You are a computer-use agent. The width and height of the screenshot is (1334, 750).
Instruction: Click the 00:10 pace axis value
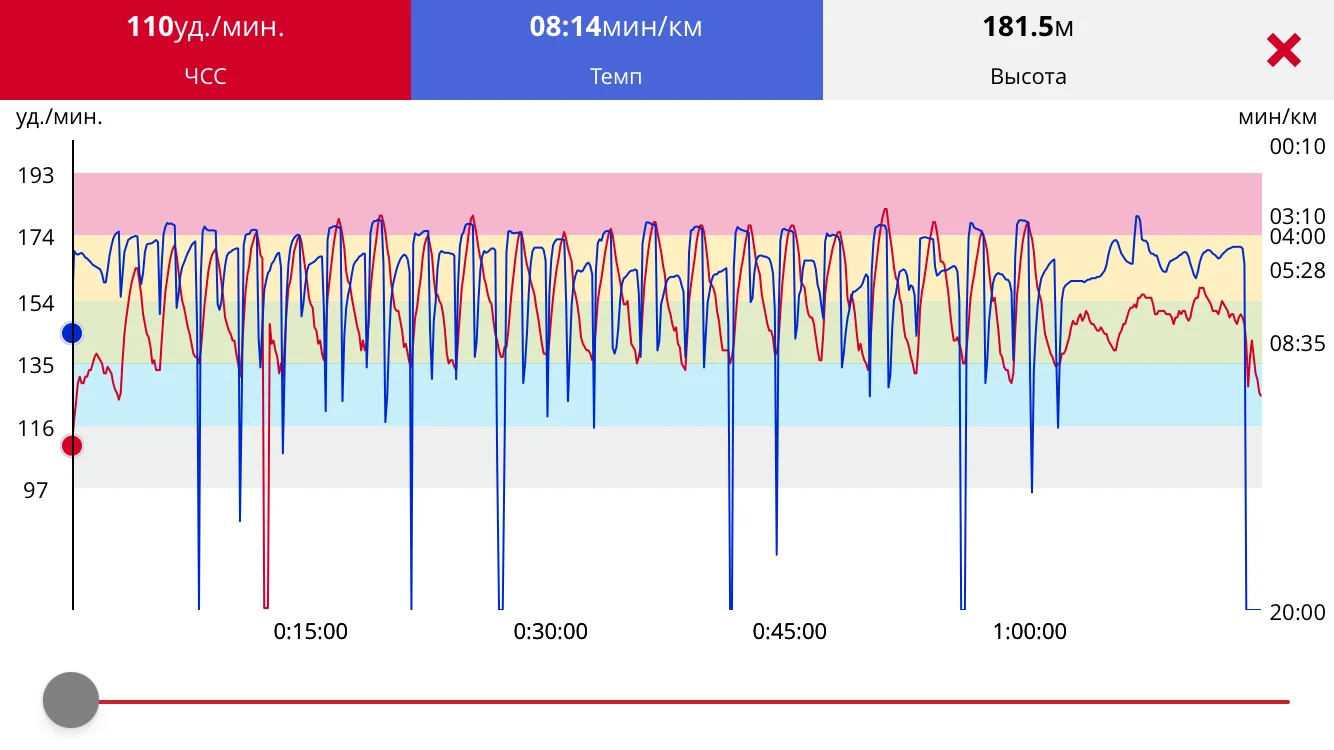(x=1297, y=147)
